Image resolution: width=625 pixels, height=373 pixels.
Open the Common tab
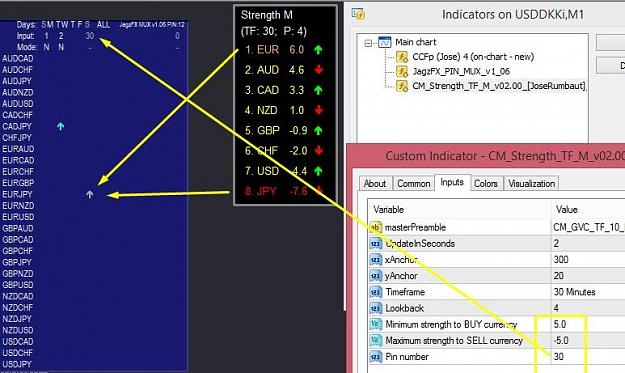[414, 184]
